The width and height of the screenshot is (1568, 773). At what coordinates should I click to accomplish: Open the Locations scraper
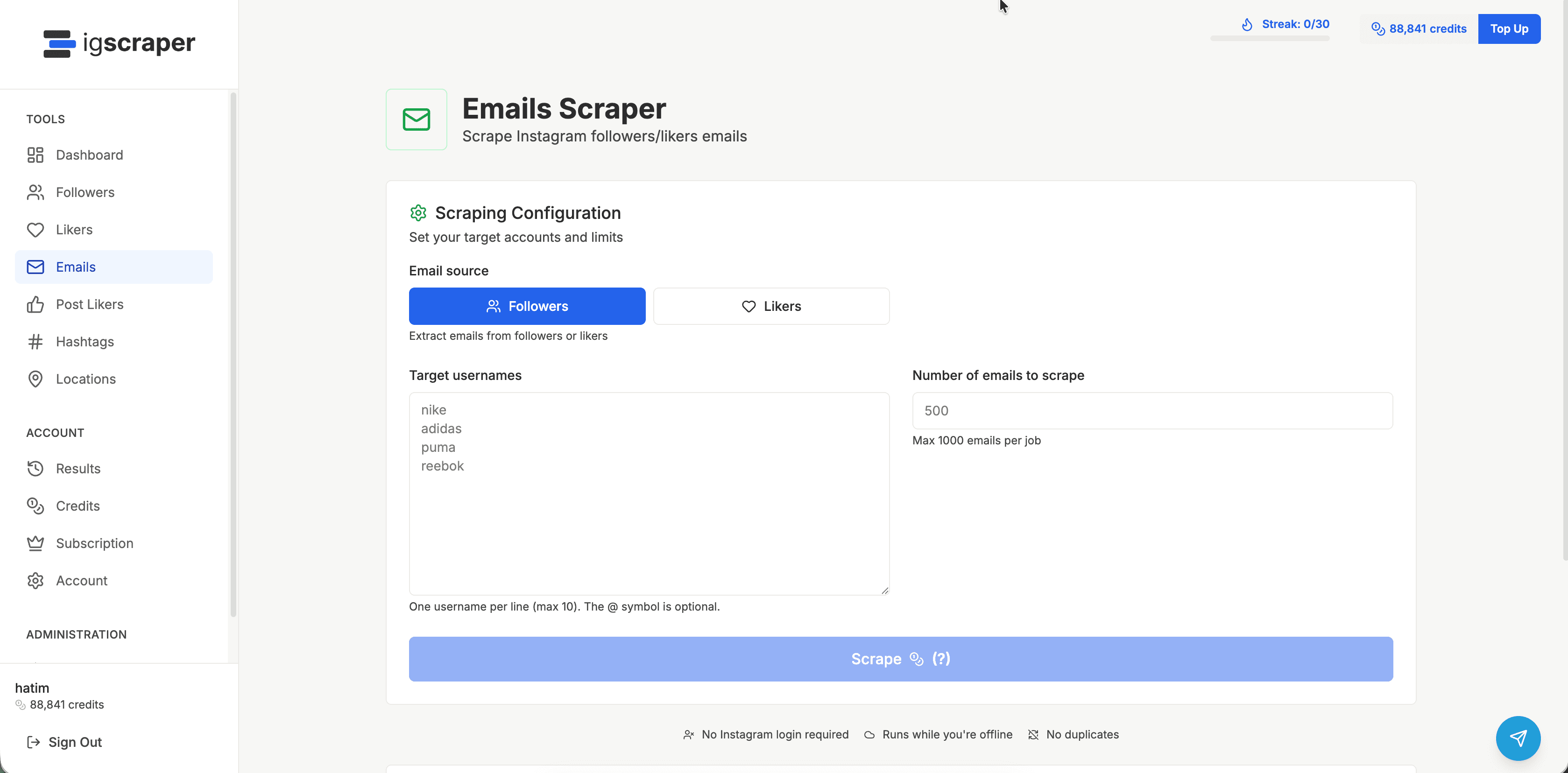[x=86, y=379]
